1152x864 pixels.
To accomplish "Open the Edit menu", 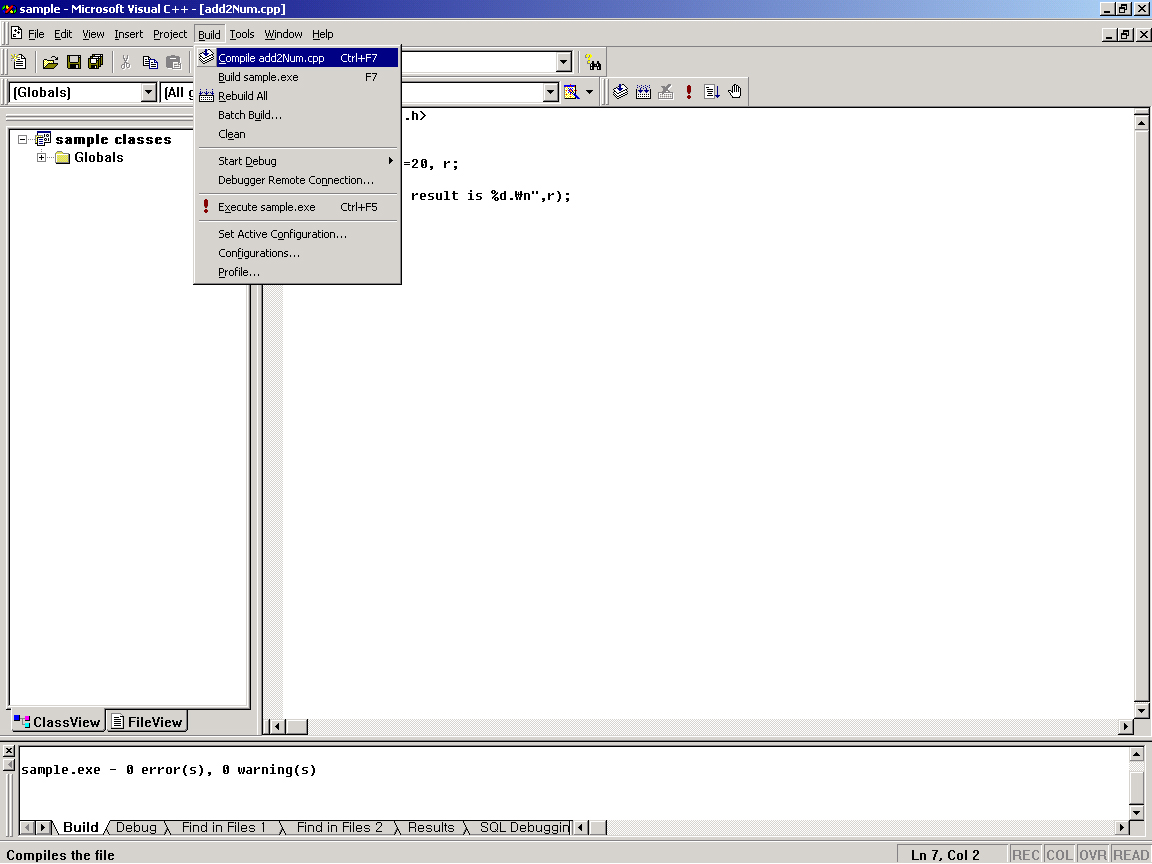I will tap(63, 34).
